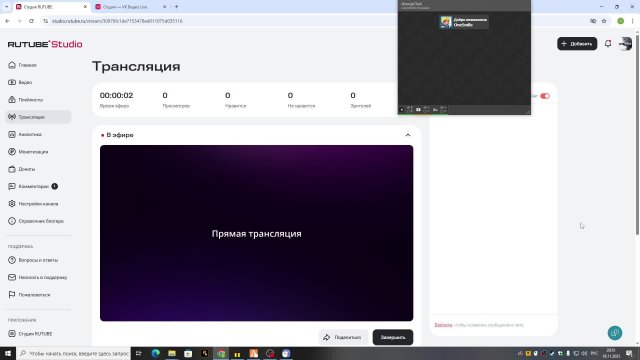Click the Студия RUTUBE app icon
The image size is (640, 360).
coord(12,334)
